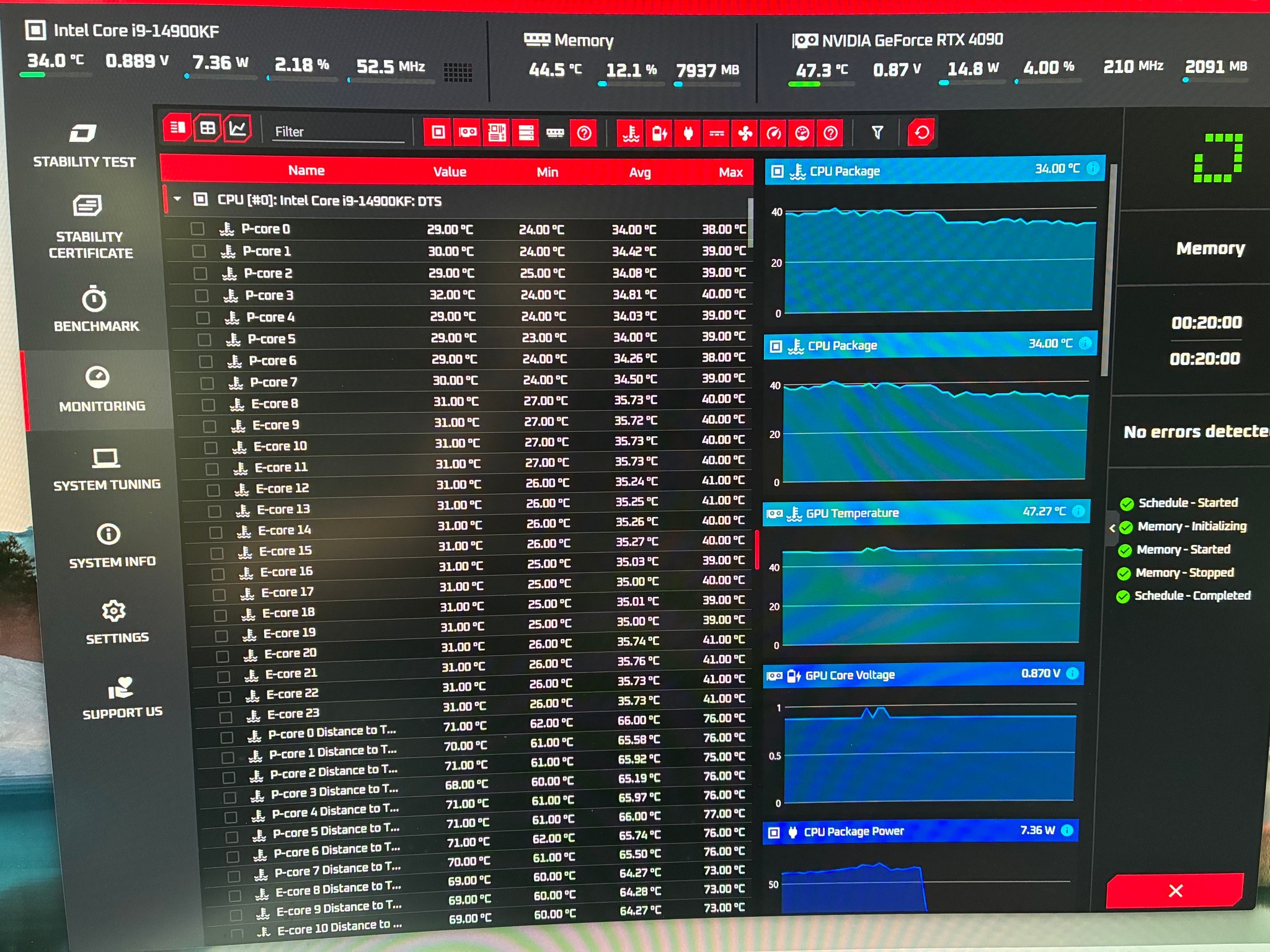Open info for the GPU Core Voltage graph

tap(1072, 674)
